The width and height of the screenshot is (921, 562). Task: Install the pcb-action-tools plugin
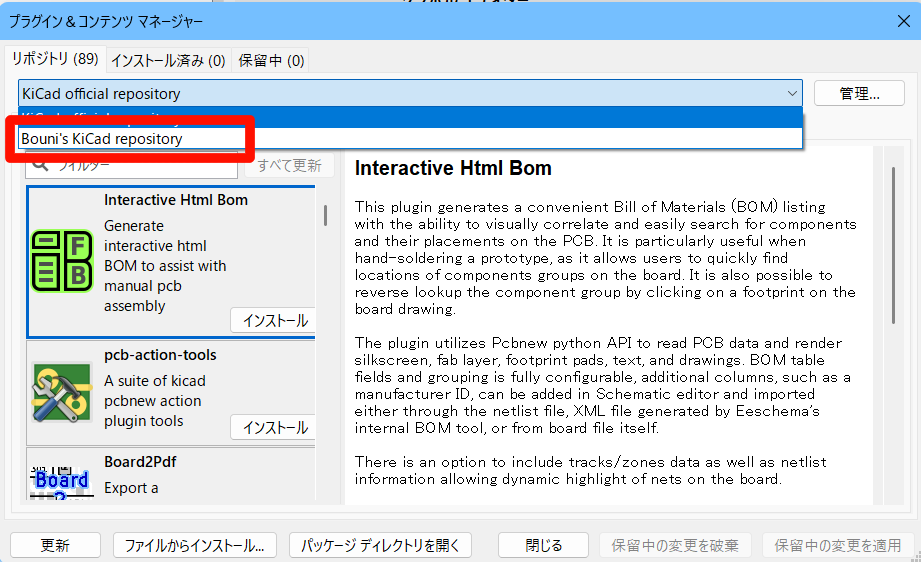pyautogui.click(x=274, y=428)
